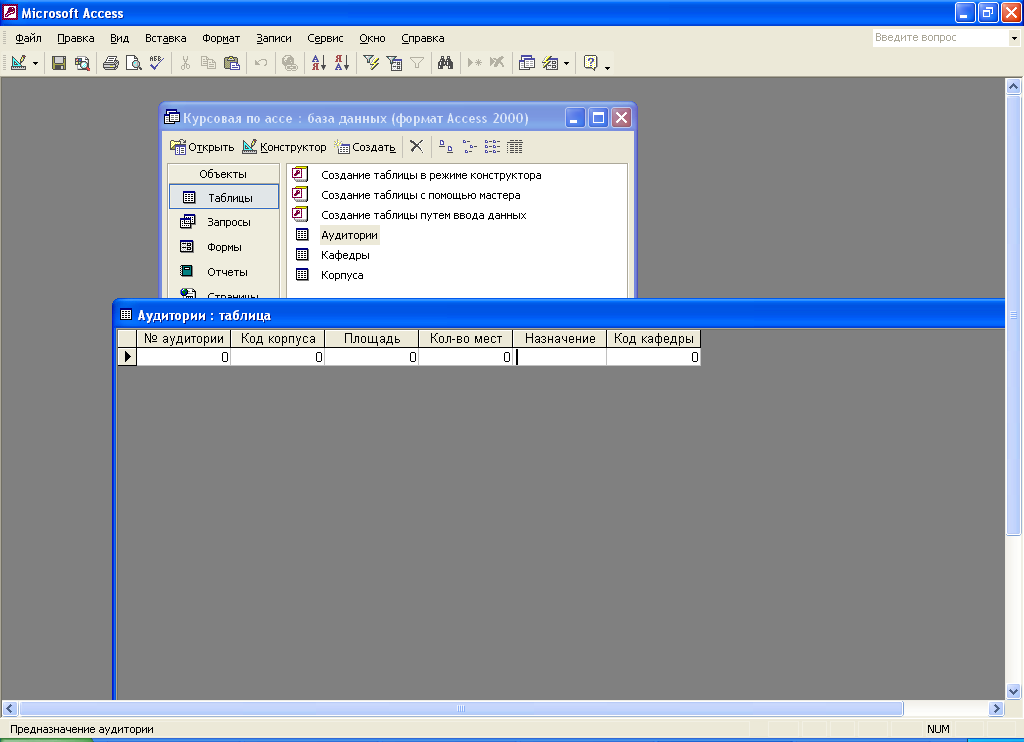
Task: Click the Insert Hyperlink globe icon
Action: pos(289,63)
